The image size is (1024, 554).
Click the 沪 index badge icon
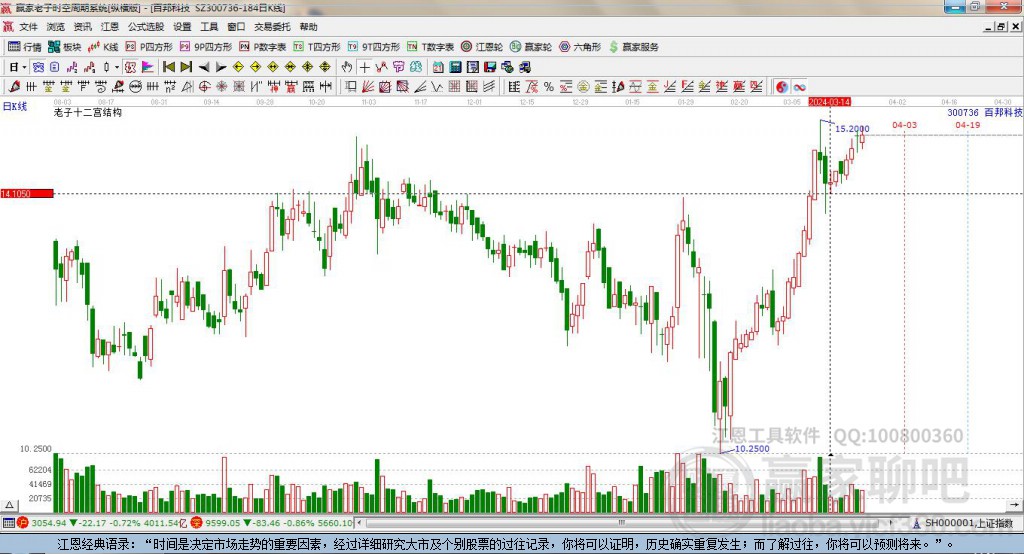point(24,523)
